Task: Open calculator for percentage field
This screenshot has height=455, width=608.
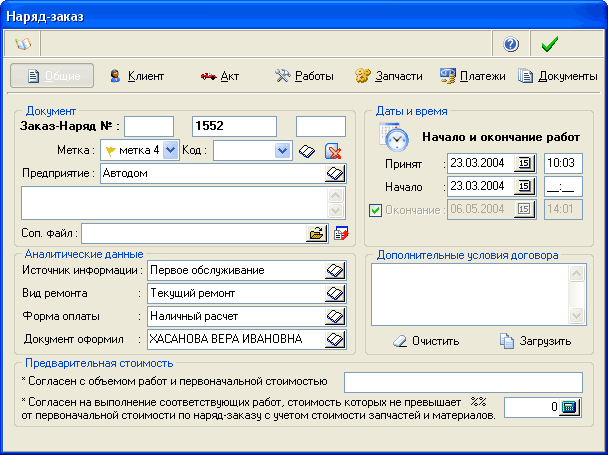Action: tap(570, 407)
